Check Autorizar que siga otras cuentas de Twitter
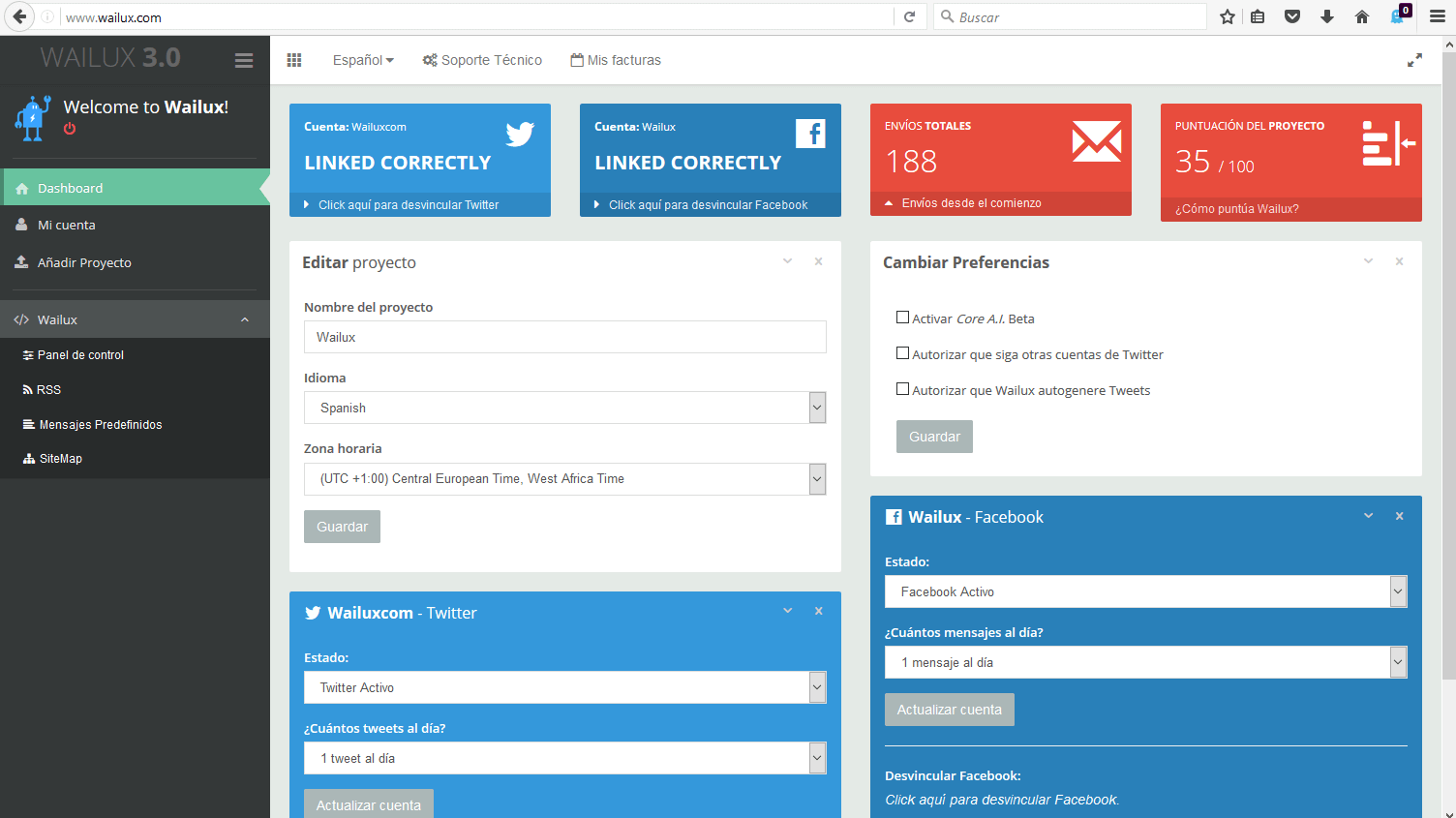Viewport: 1456px width, 818px height. [902, 353]
